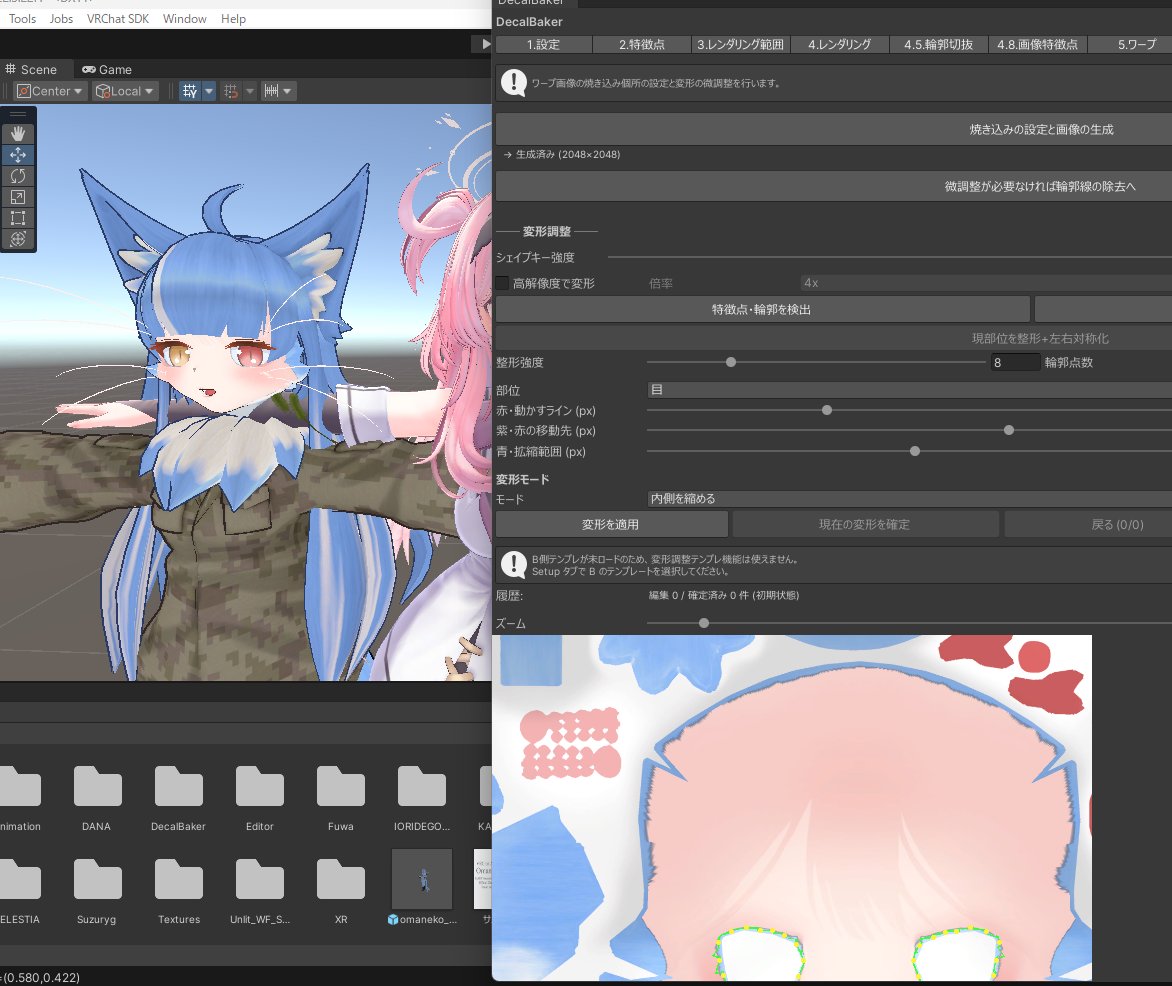This screenshot has height=986, width=1172.
Task: Switch to the Scene tab
Action: tap(31, 70)
